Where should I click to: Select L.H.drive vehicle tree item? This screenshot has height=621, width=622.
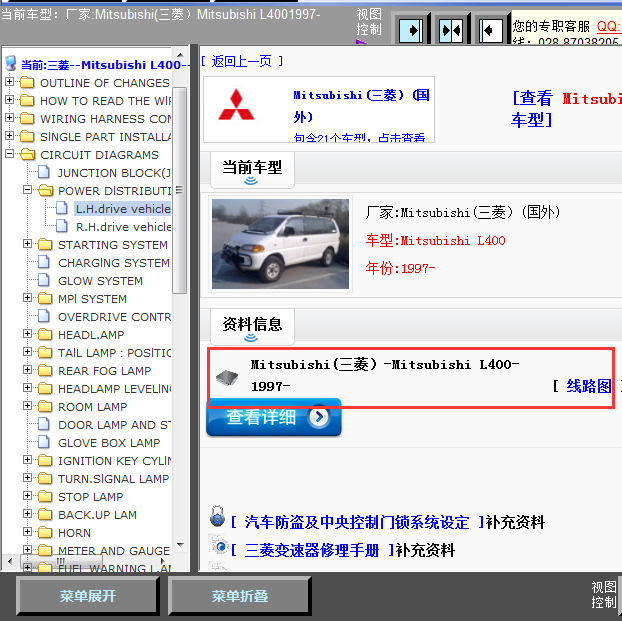[123, 209]
